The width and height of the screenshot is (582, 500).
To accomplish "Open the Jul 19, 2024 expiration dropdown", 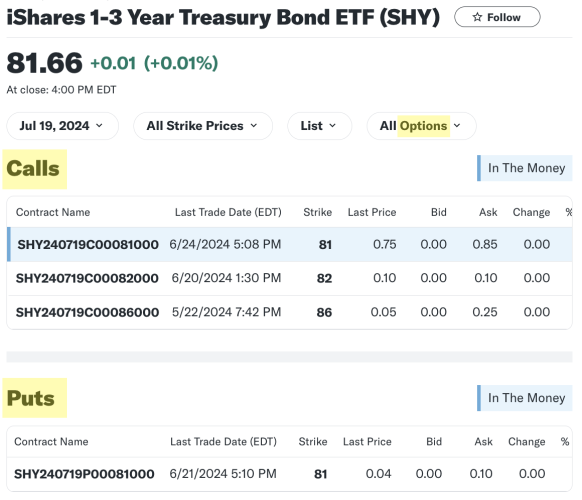I will (x=62, y=126).
